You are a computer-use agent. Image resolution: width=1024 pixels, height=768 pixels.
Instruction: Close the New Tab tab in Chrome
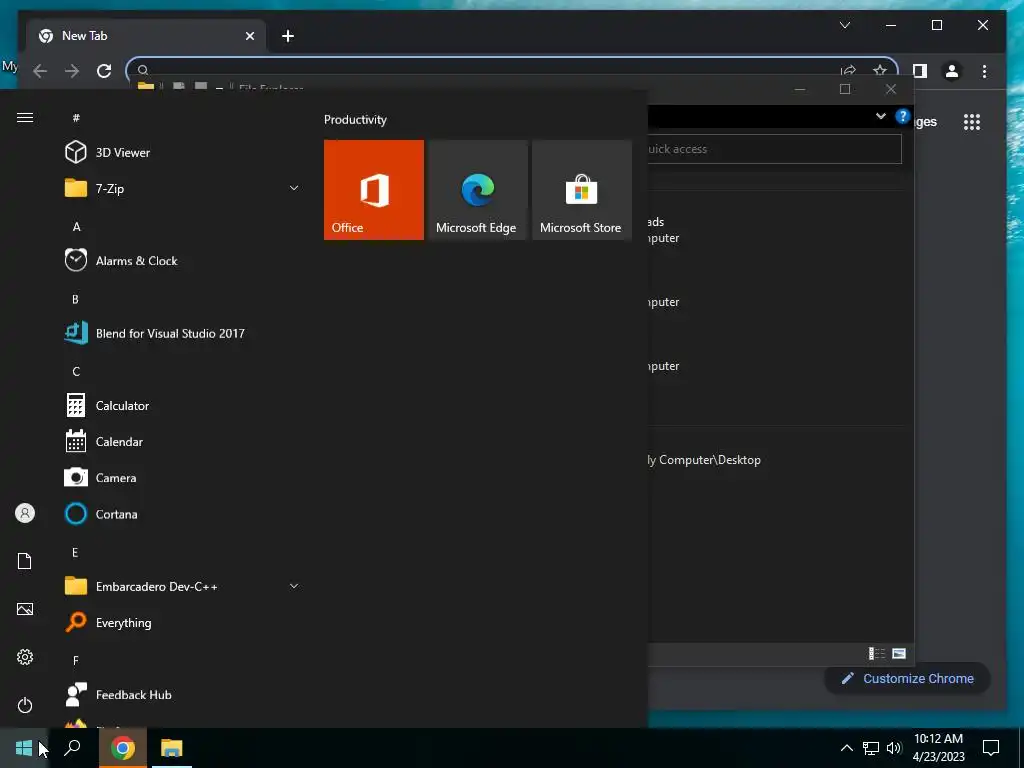coord(249,36)
